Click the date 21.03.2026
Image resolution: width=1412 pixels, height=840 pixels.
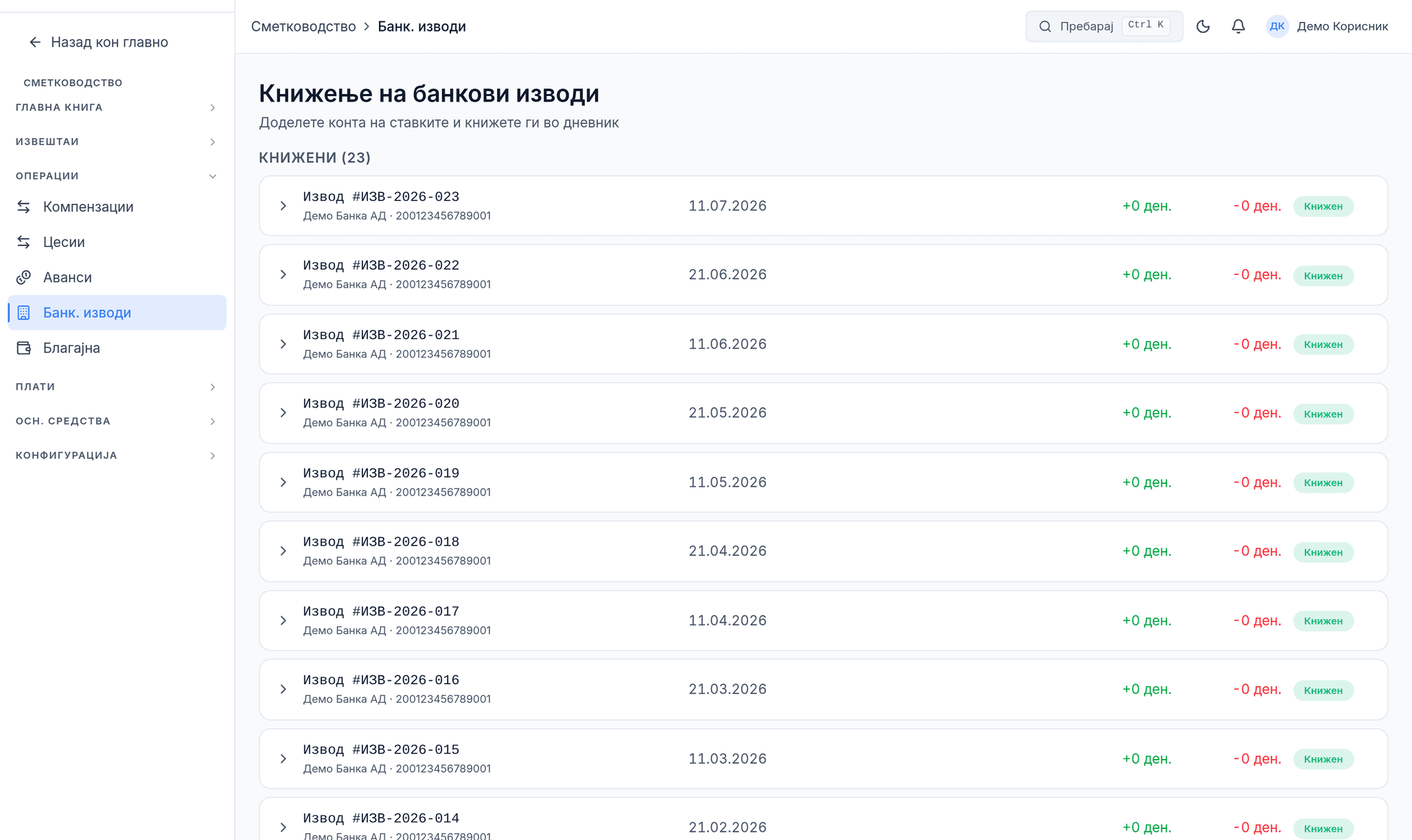tap(727, 689)
